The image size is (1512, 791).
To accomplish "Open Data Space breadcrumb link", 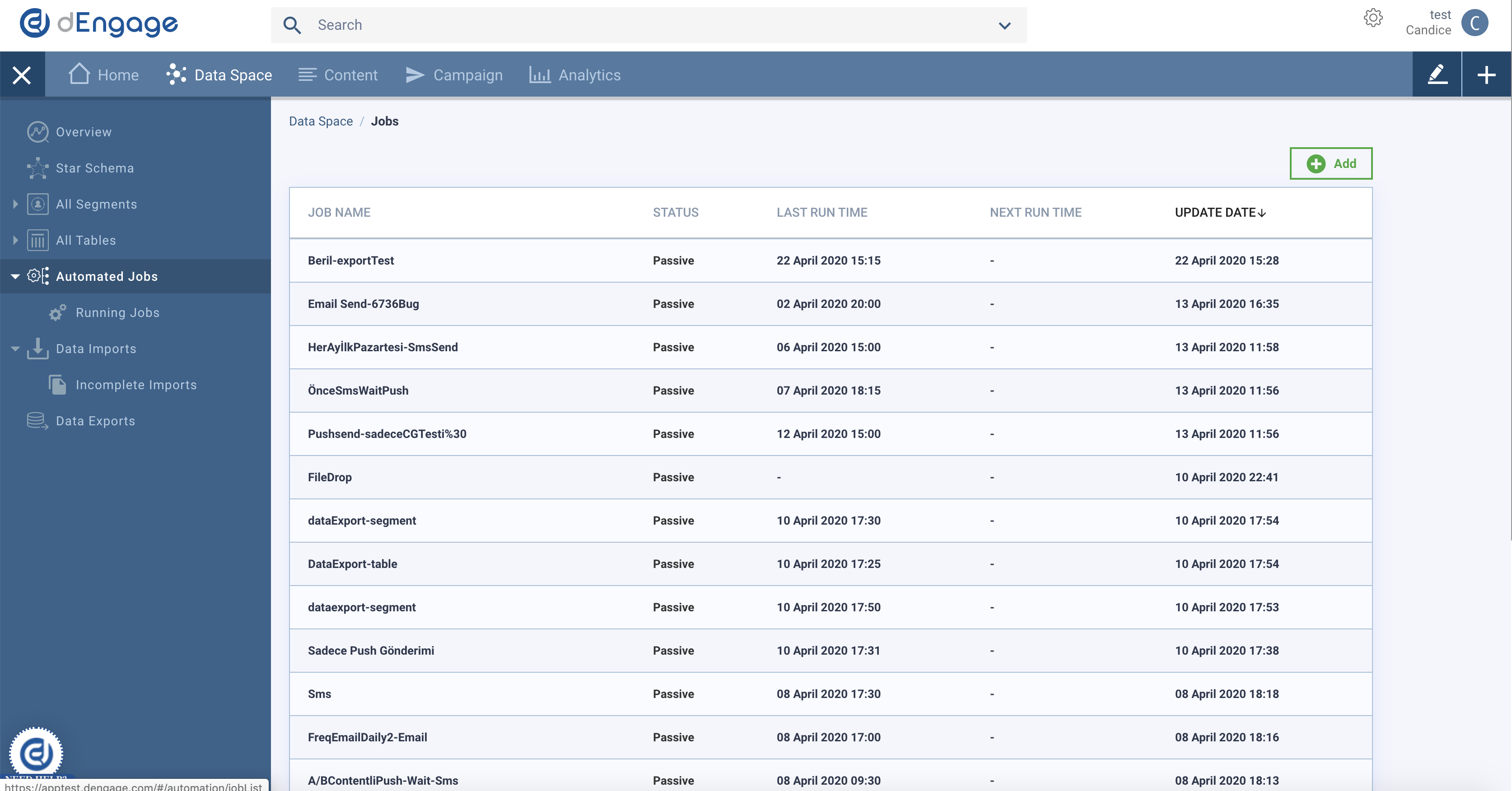I will (321, 121).
